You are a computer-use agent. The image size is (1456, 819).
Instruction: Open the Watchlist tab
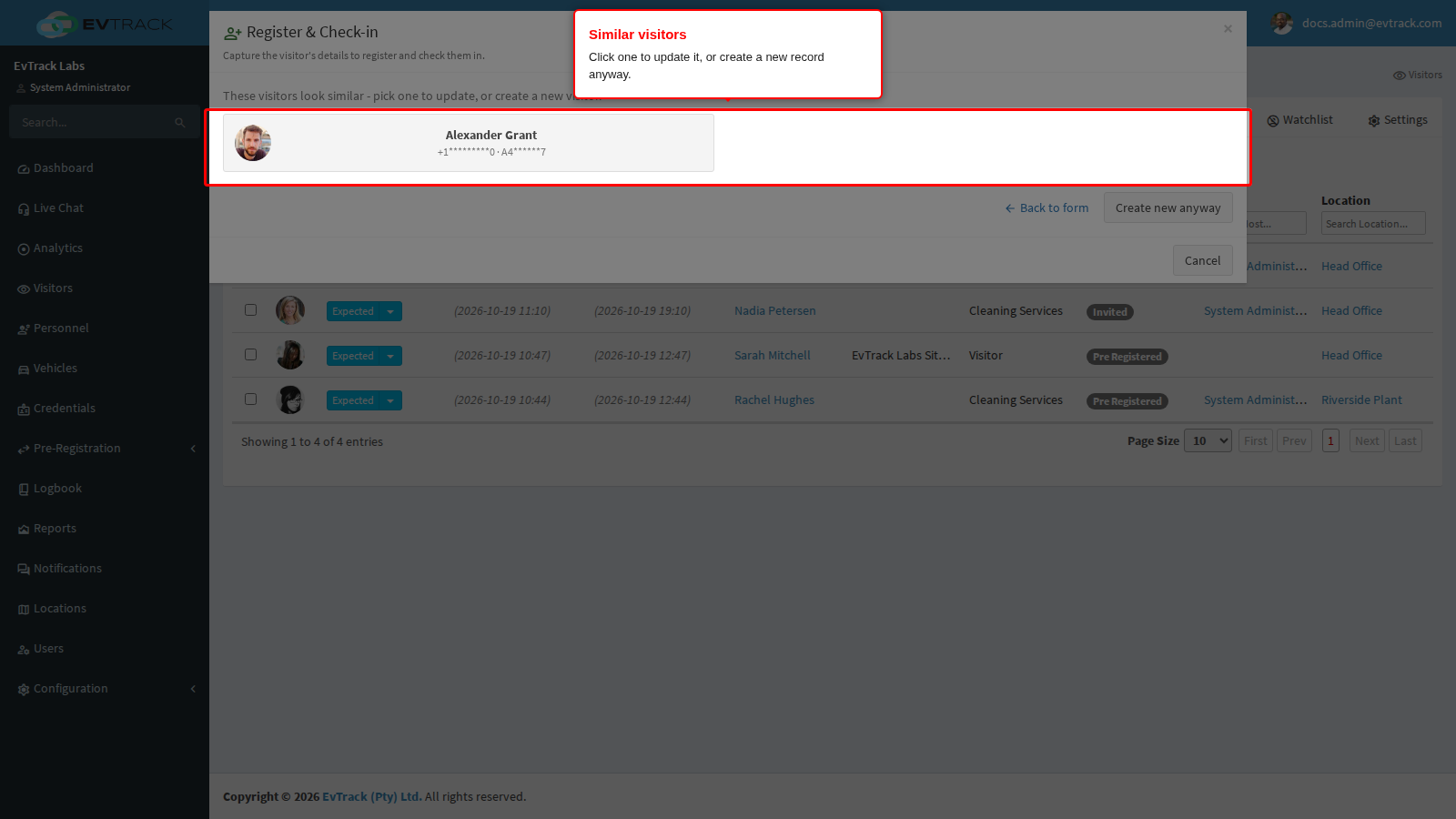click(x=1299, y=120)
